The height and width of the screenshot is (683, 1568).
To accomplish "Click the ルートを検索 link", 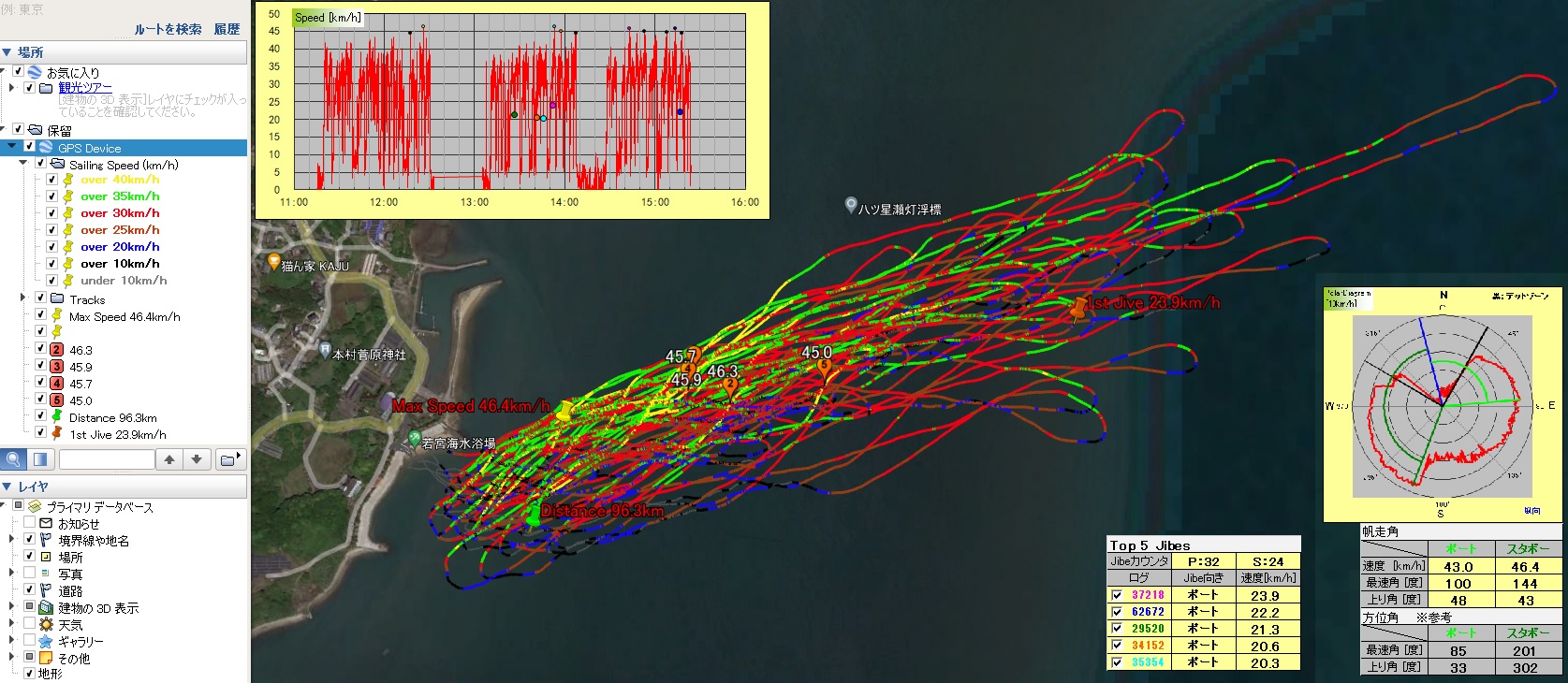I will (x=168, y=29).
